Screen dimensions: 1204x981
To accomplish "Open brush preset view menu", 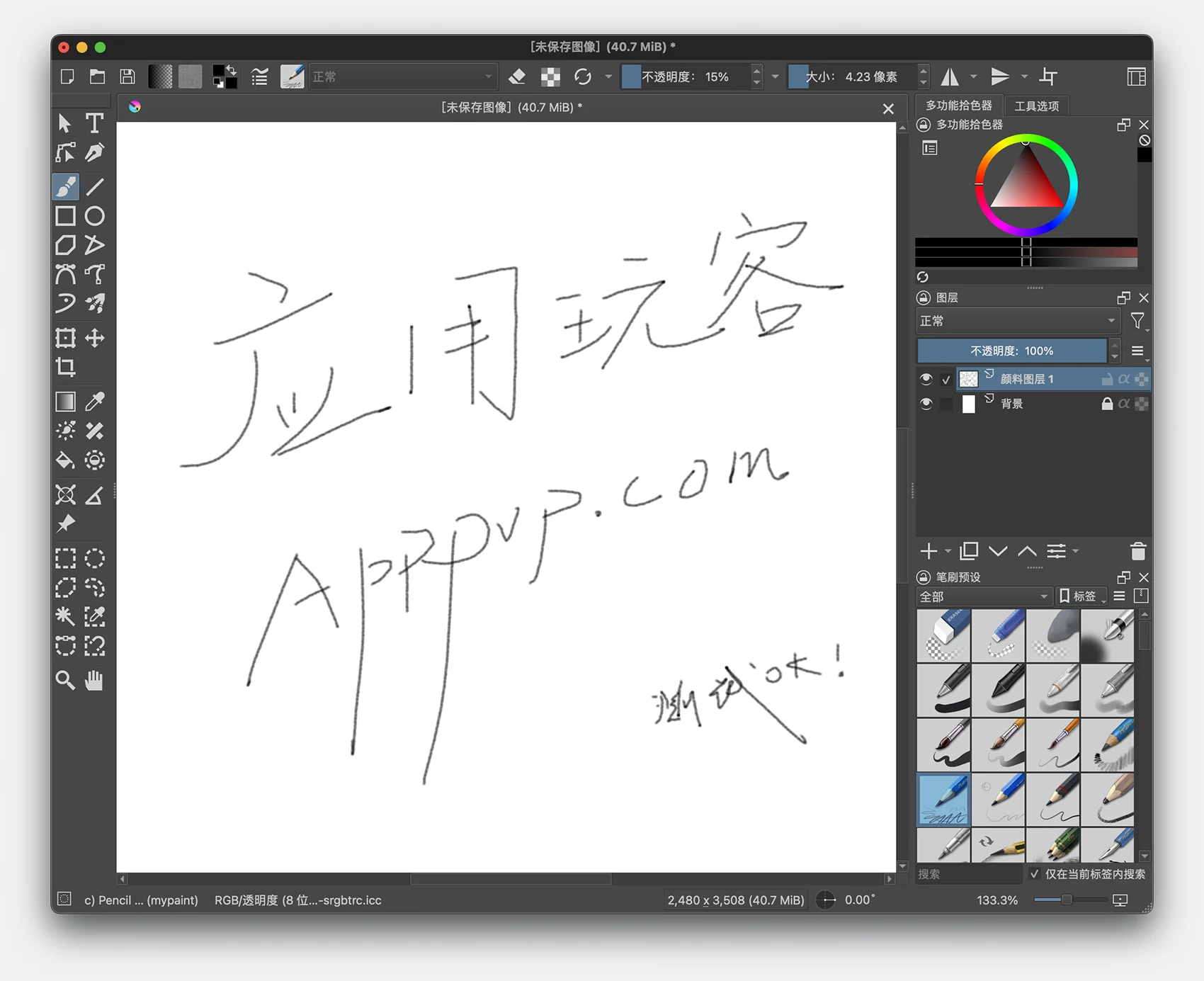I will pyautogui.click(x=1120, y=596).
